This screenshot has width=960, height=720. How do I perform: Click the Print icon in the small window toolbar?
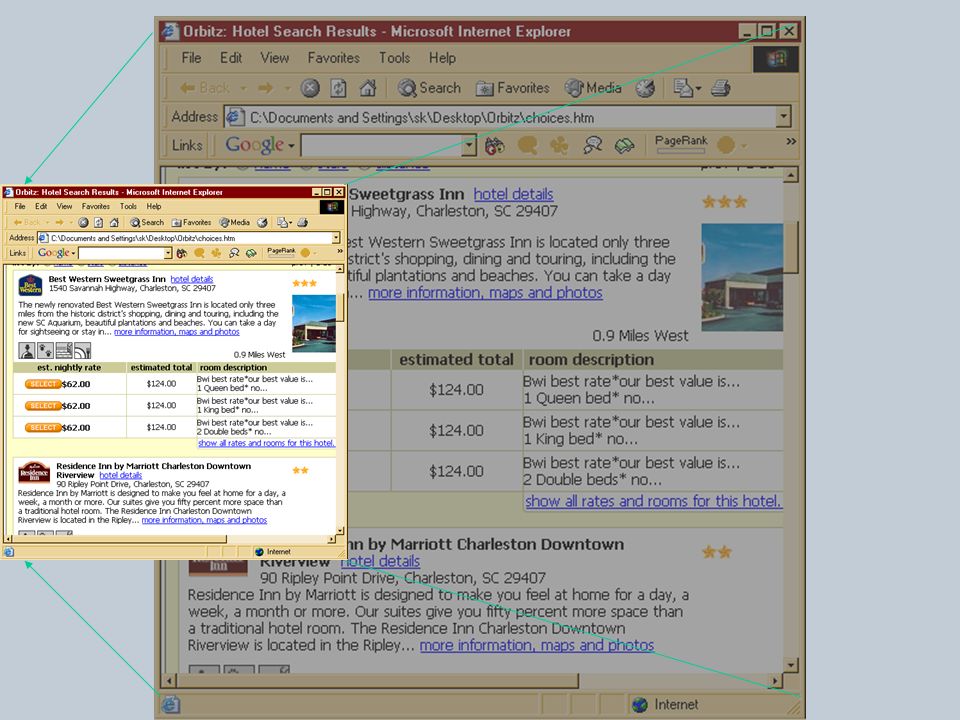(x=302, y=222)
